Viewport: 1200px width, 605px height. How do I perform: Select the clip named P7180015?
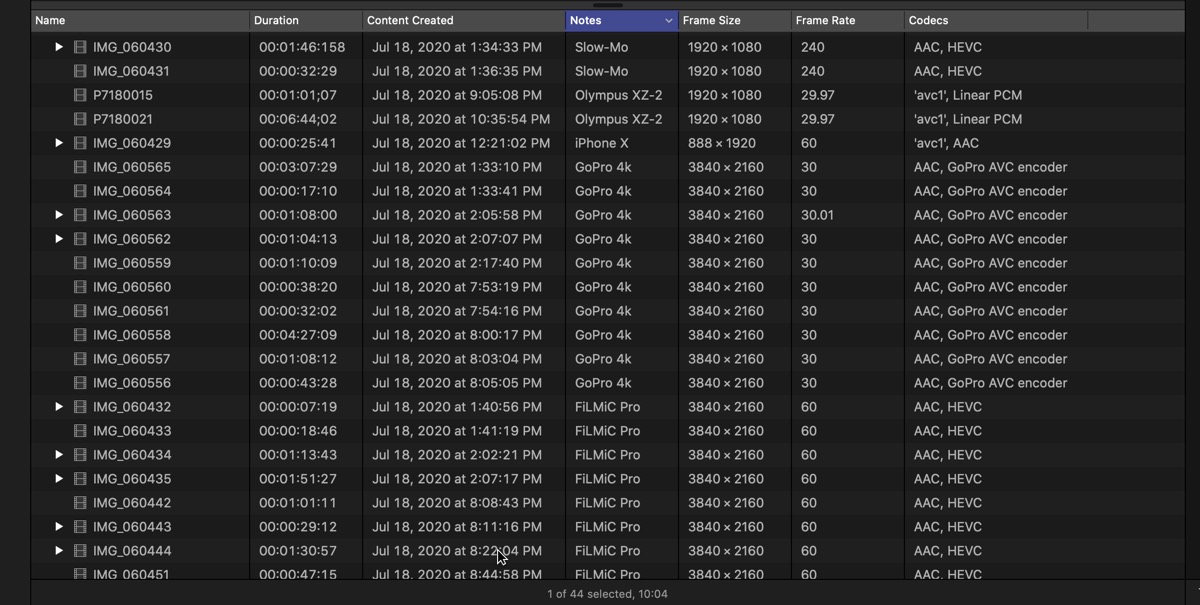[x=123, y=95]
